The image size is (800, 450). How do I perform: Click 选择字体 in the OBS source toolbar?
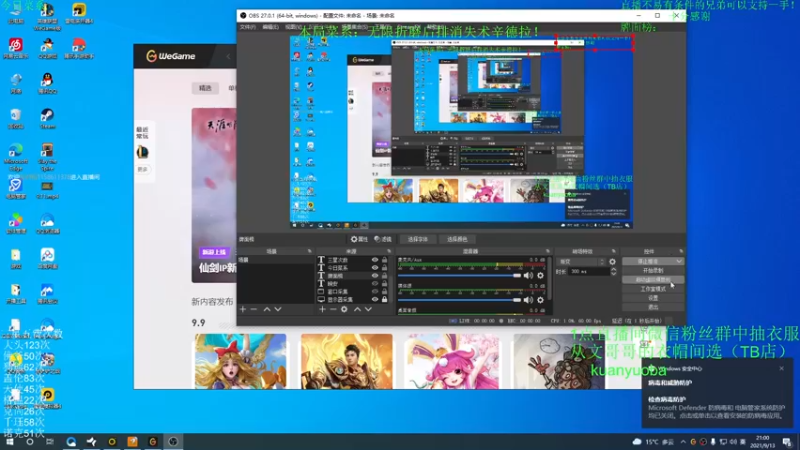[418, 239]
